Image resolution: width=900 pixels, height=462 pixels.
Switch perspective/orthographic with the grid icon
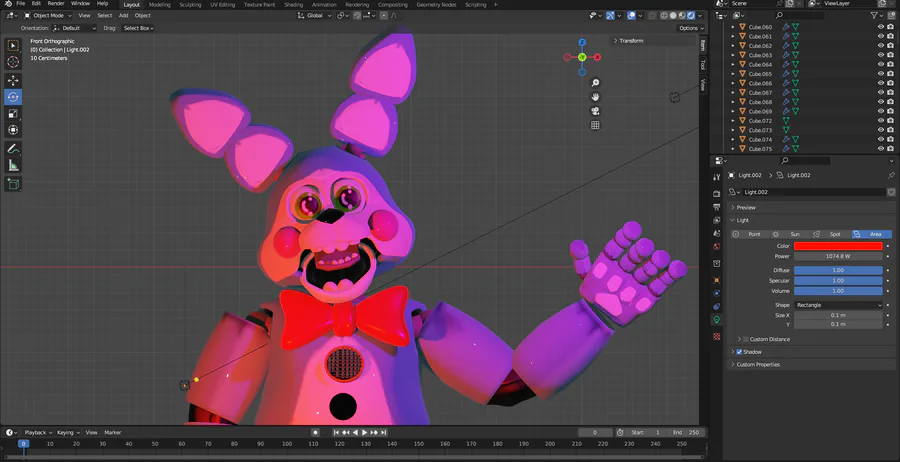(x=595, y=125)
